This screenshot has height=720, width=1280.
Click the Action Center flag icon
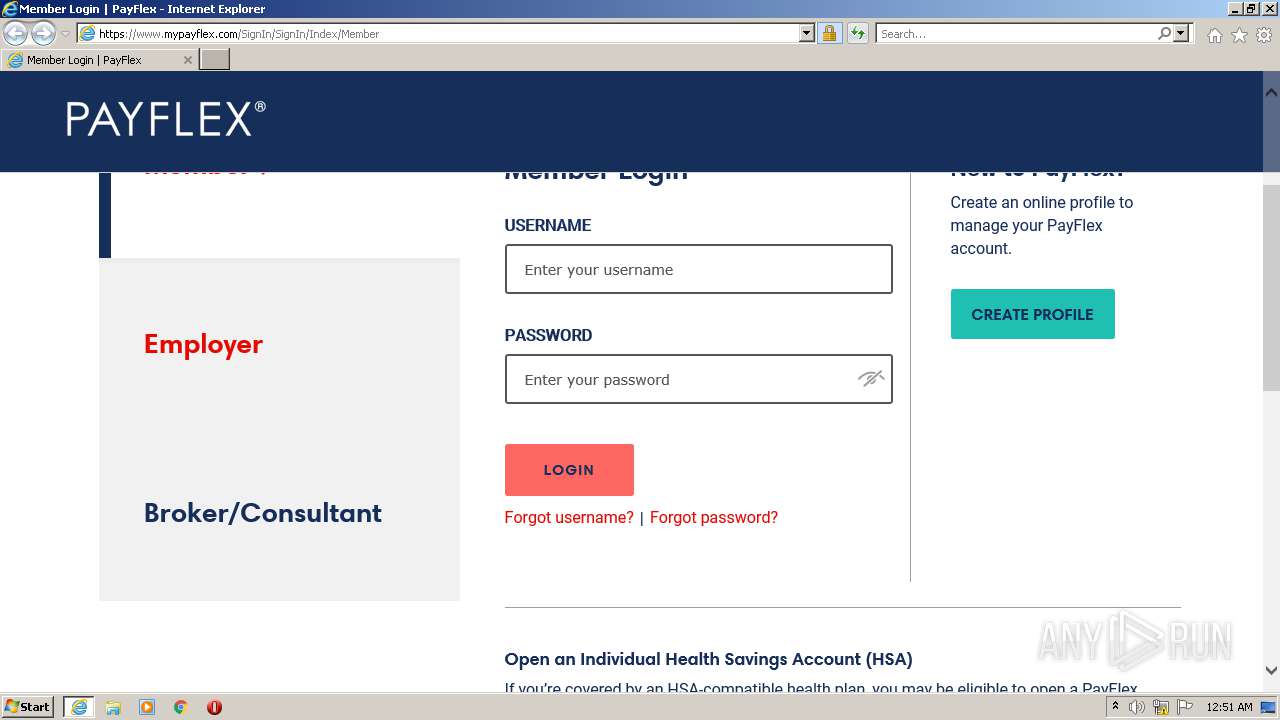click(x=1185, y=707)
